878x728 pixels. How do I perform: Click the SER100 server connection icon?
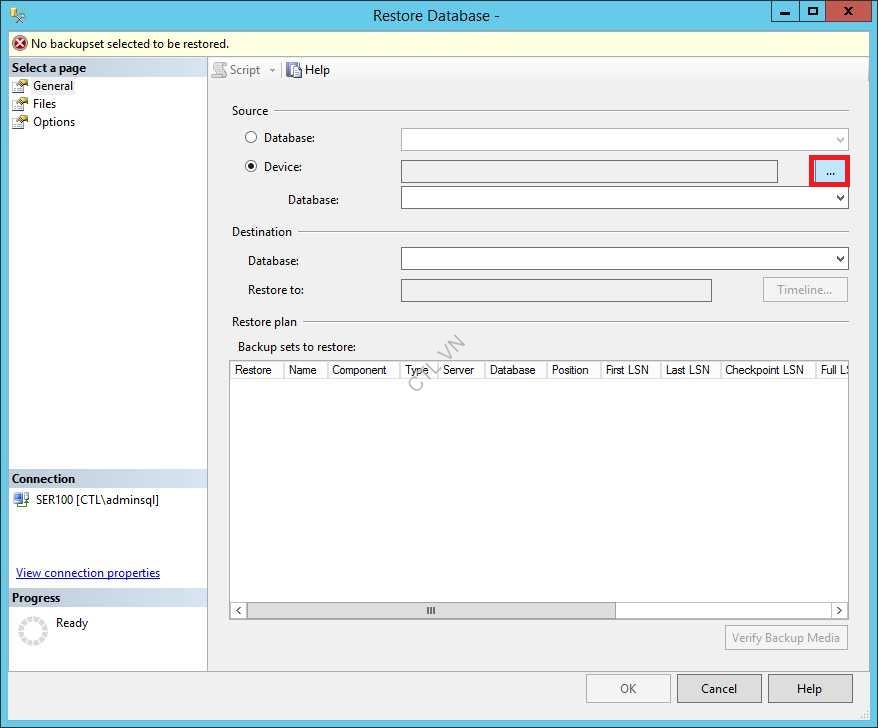tap(20, 499)
